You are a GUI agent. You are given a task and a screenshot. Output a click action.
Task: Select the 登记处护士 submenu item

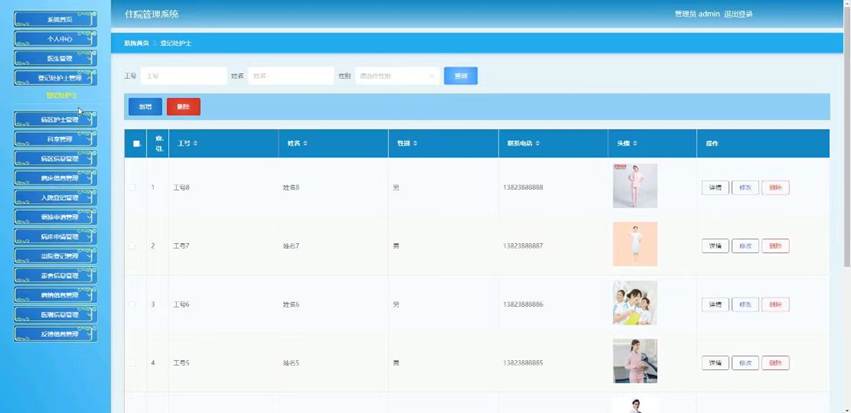coord(61,96)
